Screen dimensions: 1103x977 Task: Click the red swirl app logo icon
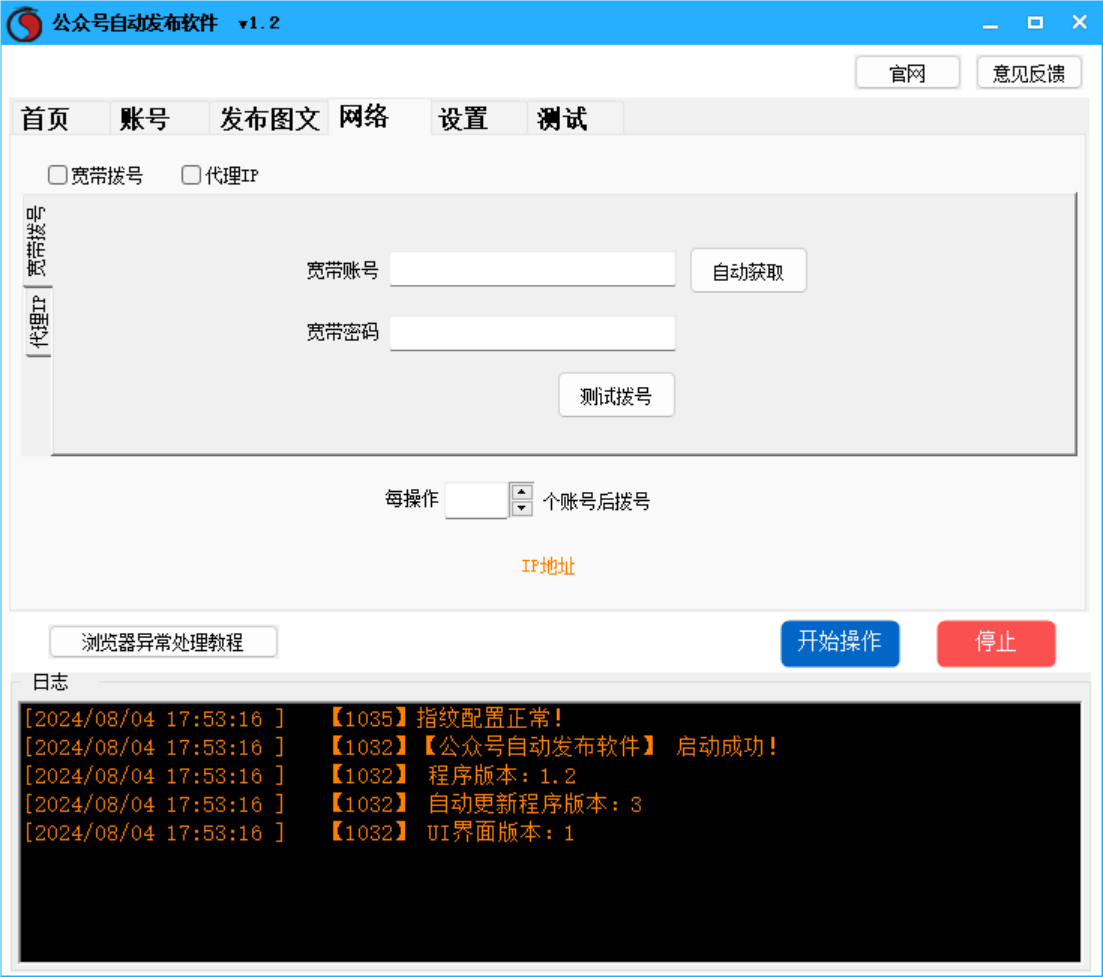tap(25, 23)
